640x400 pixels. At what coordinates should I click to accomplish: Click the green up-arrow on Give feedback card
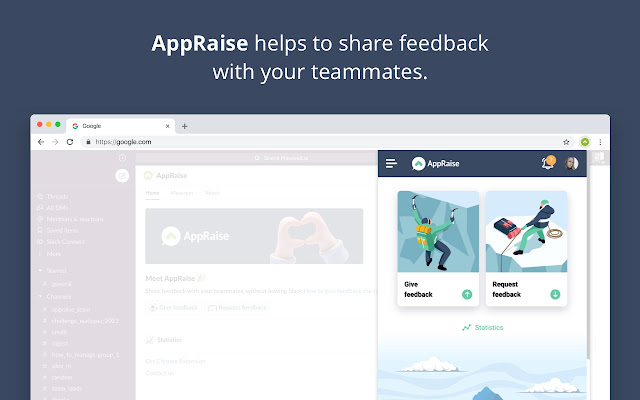(x=467, y=294)
